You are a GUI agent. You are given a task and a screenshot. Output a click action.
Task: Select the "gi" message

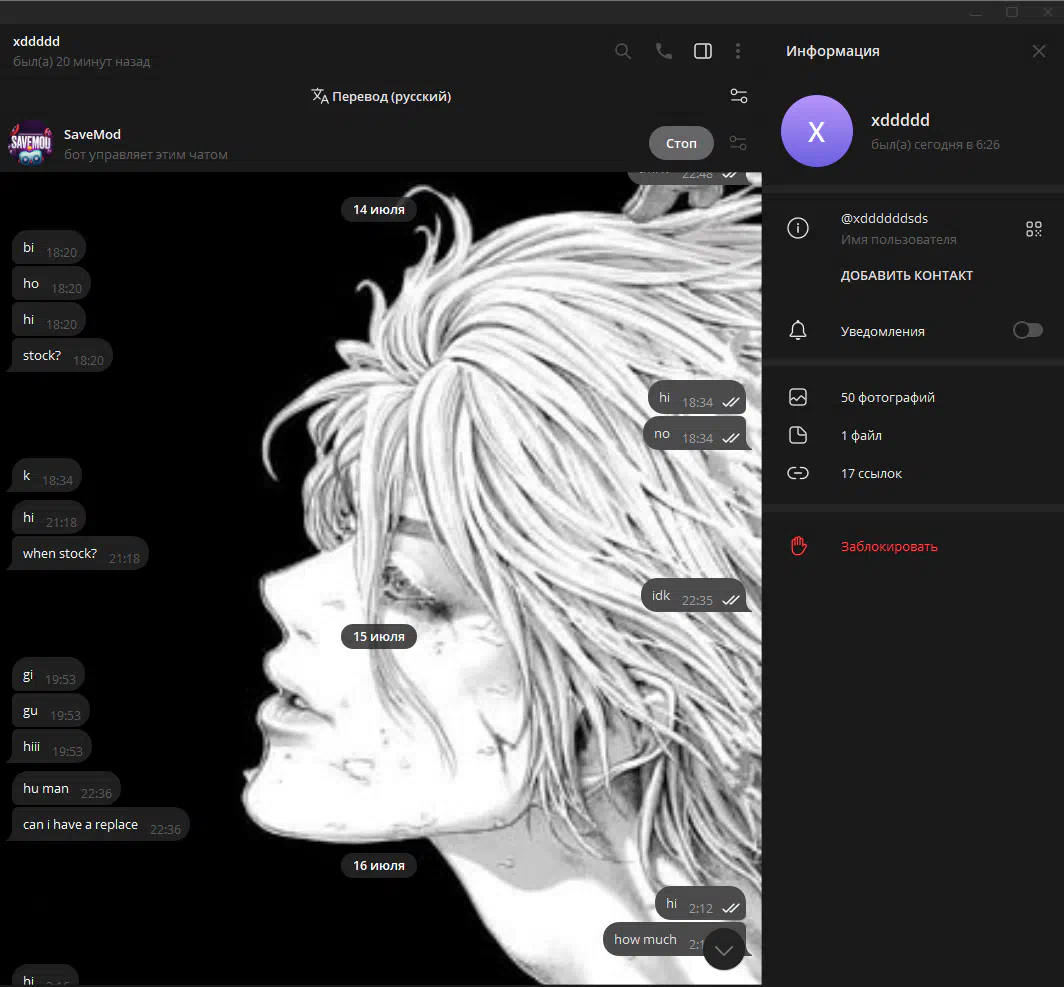point(48,675)
